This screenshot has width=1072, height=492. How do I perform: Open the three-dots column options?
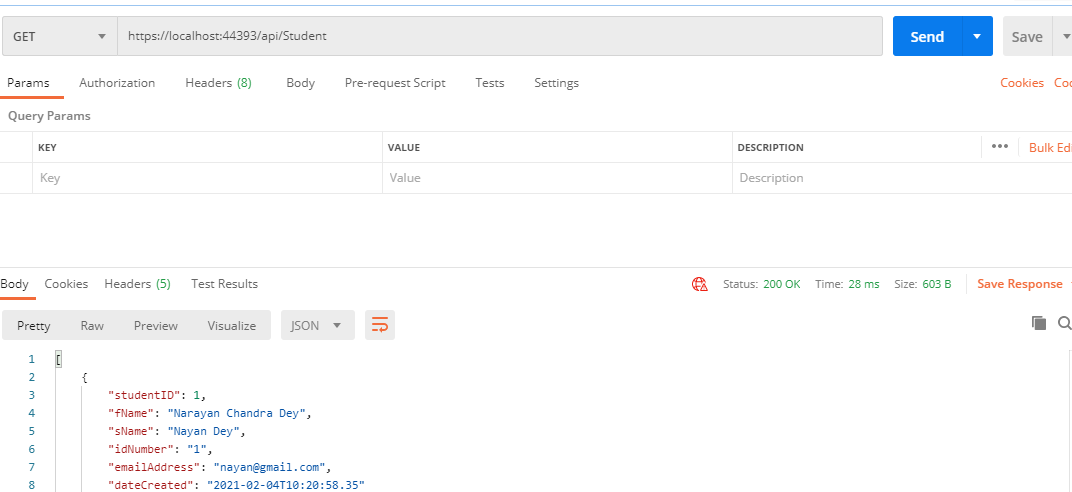(1000, 147)
